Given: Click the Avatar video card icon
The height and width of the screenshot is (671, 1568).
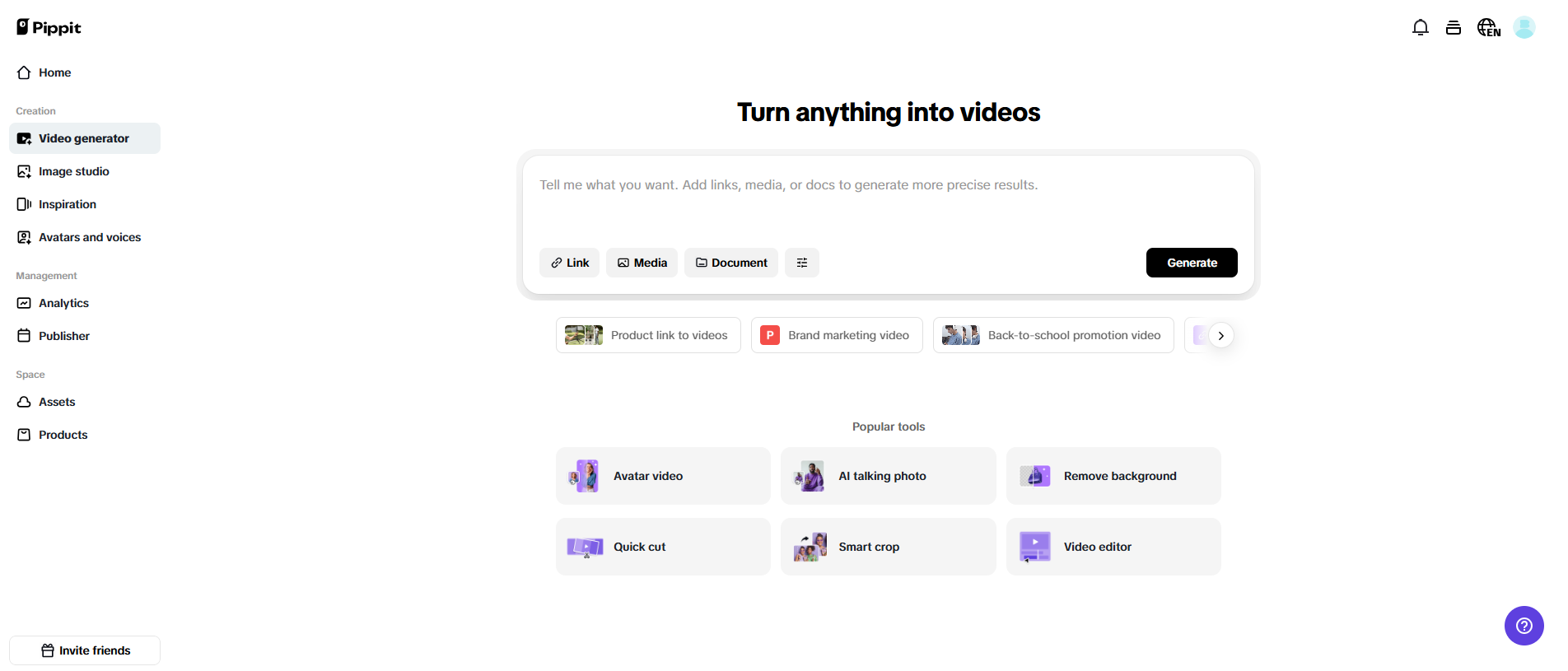Looking at the screenshot, I should (x=584, y=476).
